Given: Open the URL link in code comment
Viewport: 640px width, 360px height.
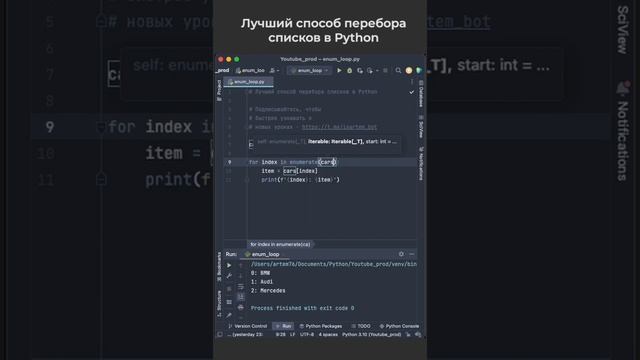Looking at the screenshot, I should 339,127.
